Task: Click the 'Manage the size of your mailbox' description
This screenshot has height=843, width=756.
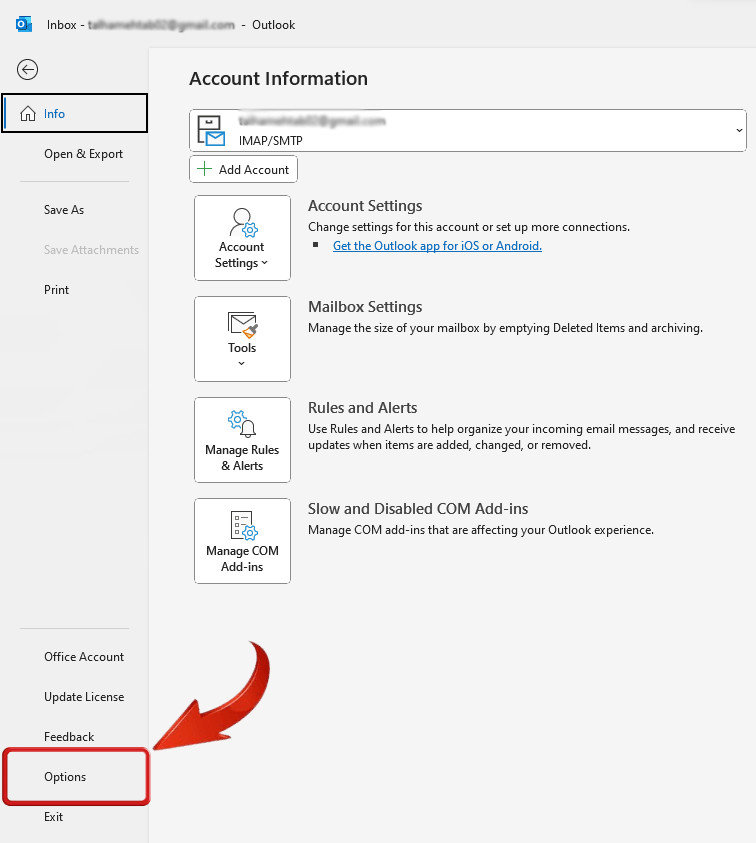Action: (x=505, y=328)
